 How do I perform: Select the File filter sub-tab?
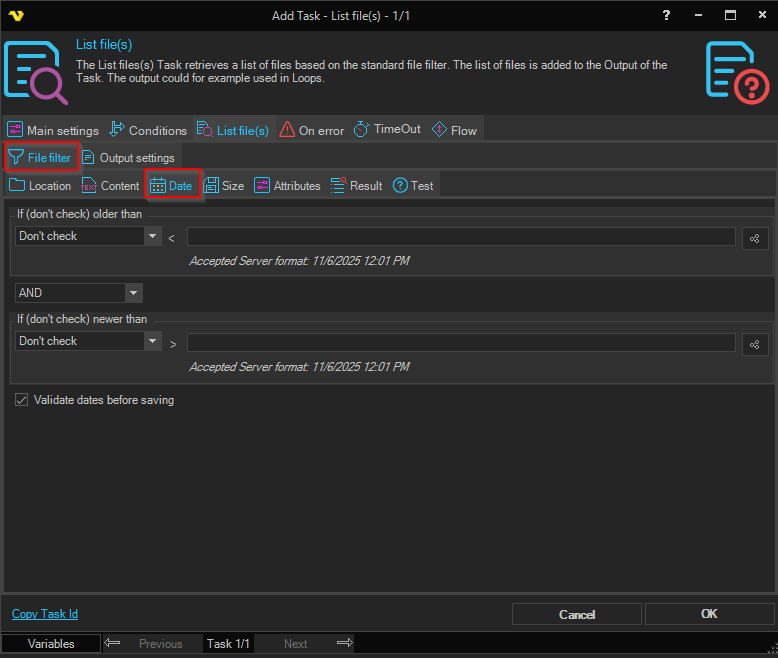click(41, 157)
